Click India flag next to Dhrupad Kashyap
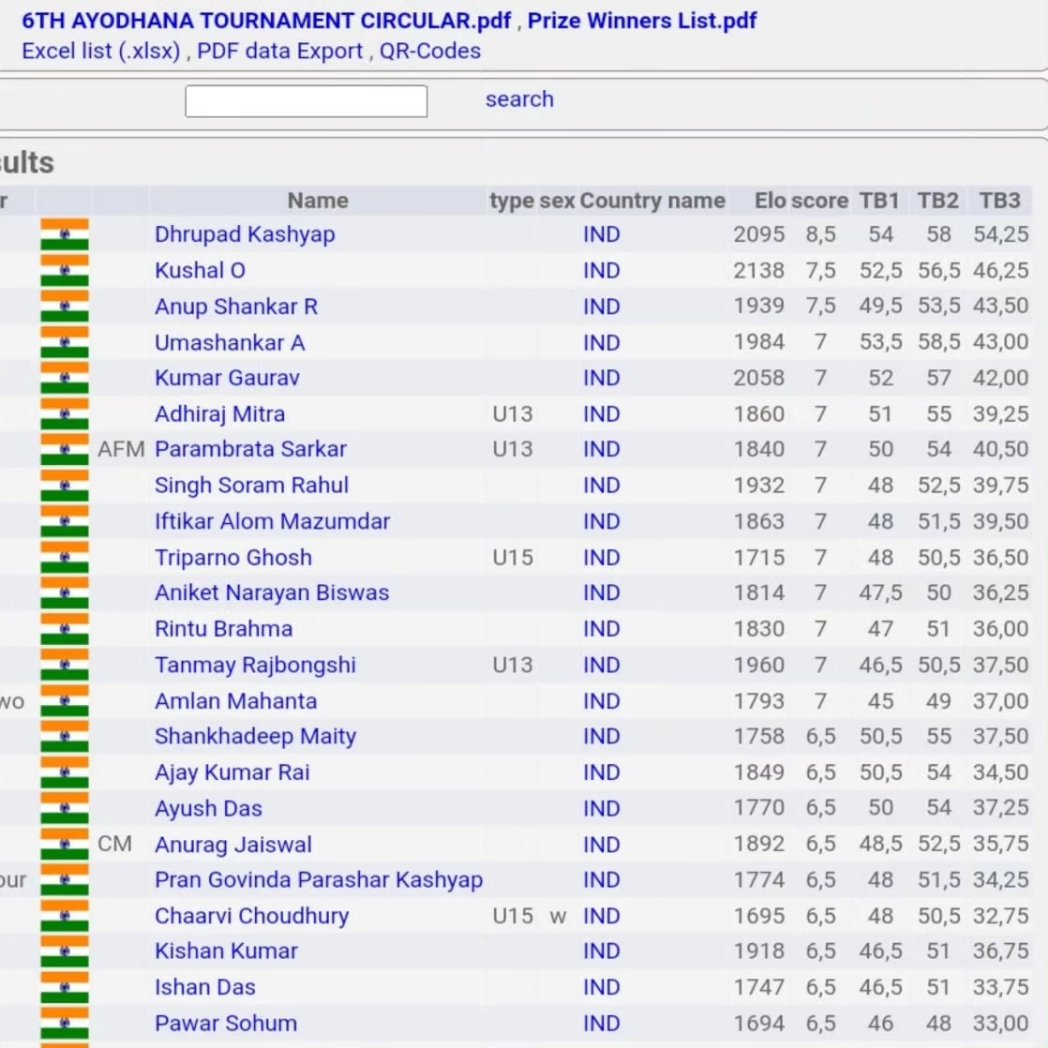1048x1048 pixels. click(64, 235)
